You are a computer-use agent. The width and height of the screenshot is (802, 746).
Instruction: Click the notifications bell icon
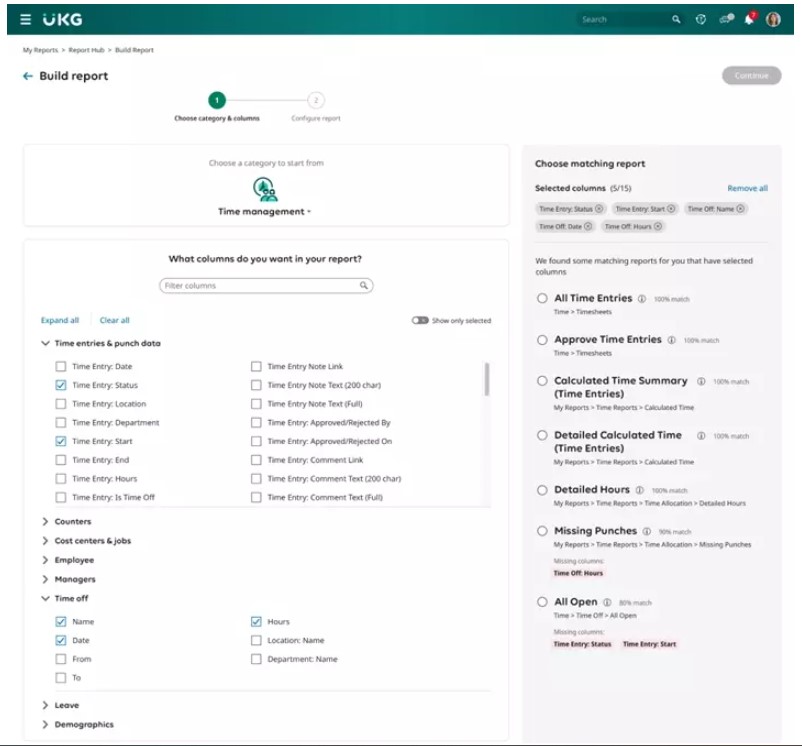tap(749, 19)
